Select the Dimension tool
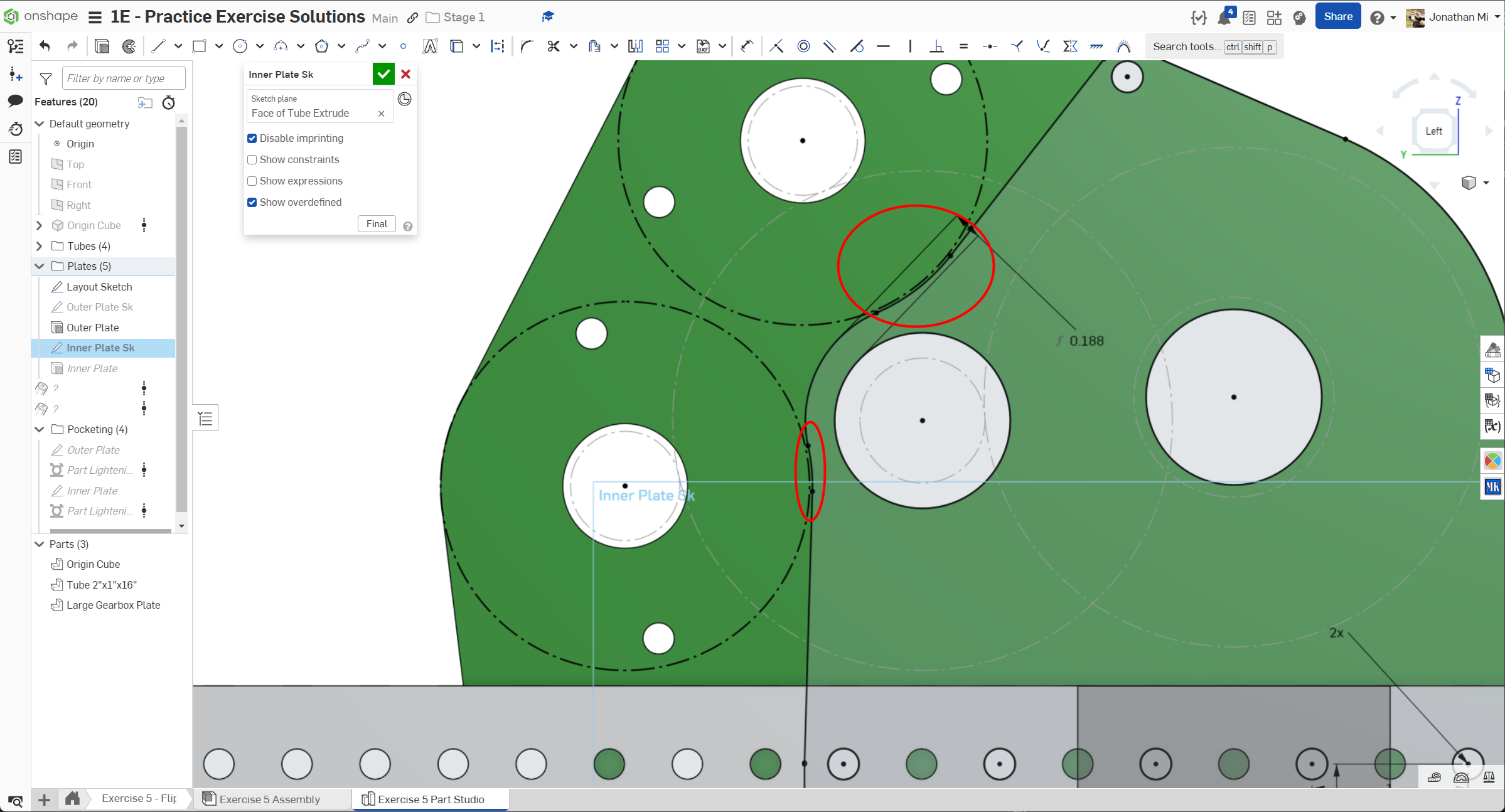The height and width of the screenshot is (812, 1505). [746, 46]
